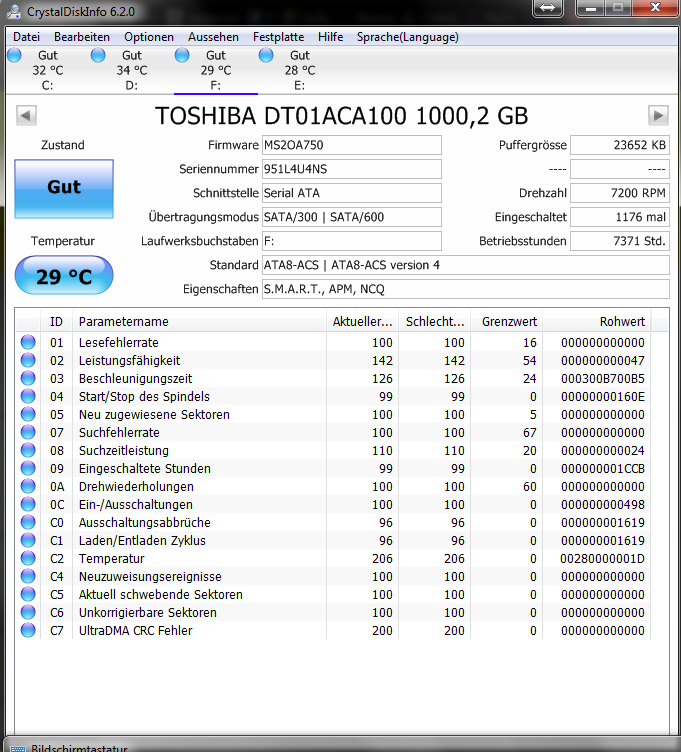Click status orb of Lesefehlerrate row
This screenshot has width=681, height=752.
(28, 342)
